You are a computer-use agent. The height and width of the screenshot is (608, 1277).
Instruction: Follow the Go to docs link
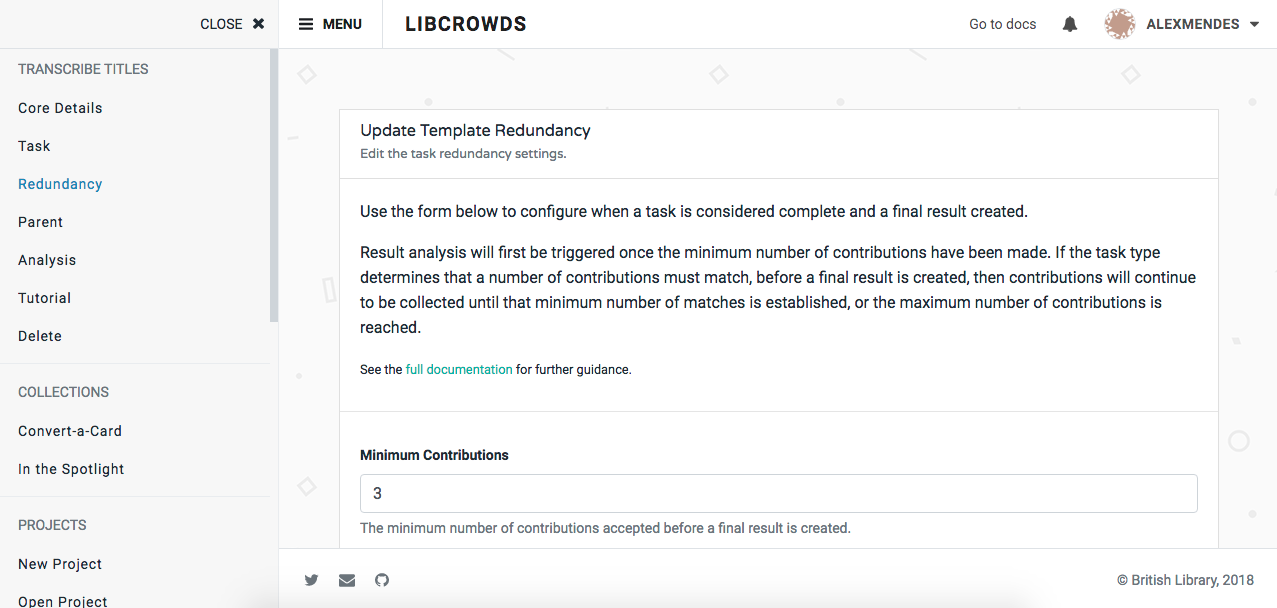(x=1001, y=23)
